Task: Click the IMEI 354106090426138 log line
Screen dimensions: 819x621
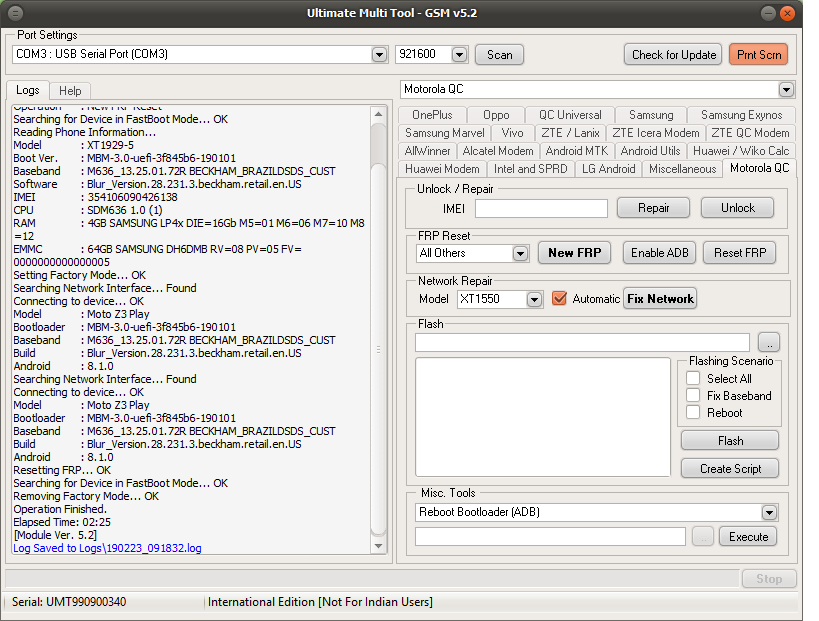Action: (x=96, y=197)
